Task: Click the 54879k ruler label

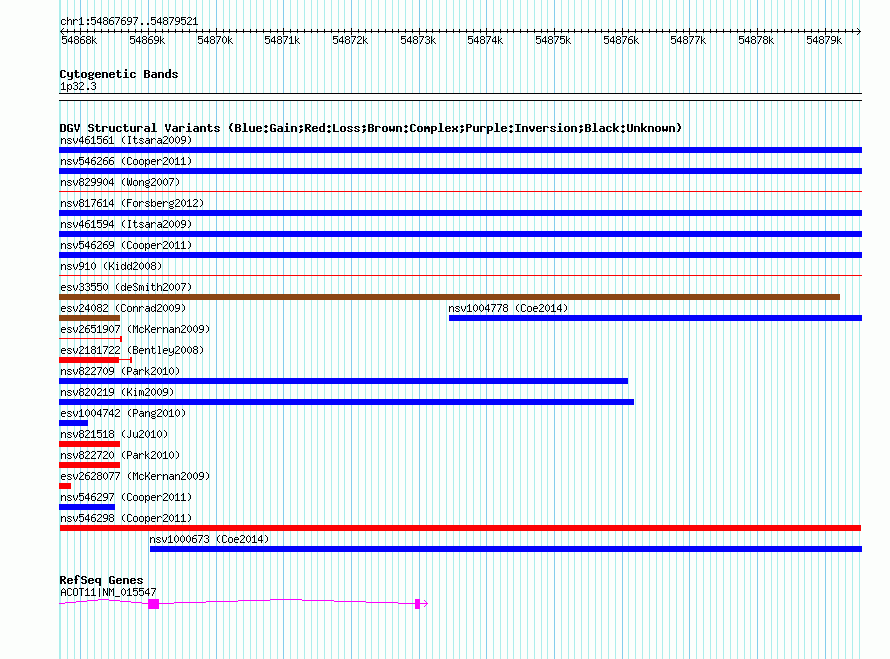Action: pyautogui.click(x=824, y=40)
